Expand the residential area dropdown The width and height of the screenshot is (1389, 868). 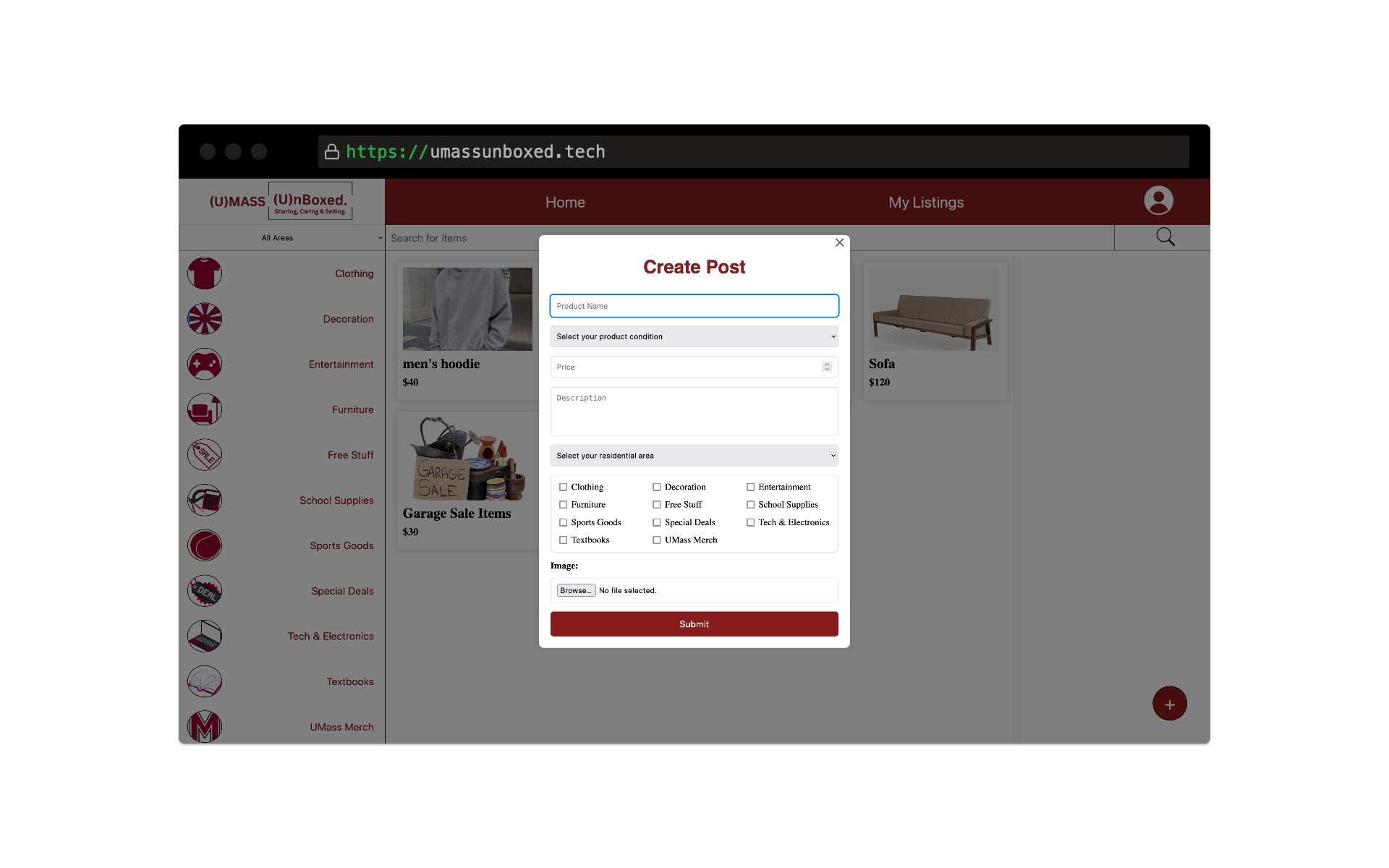tap(694, 456)
